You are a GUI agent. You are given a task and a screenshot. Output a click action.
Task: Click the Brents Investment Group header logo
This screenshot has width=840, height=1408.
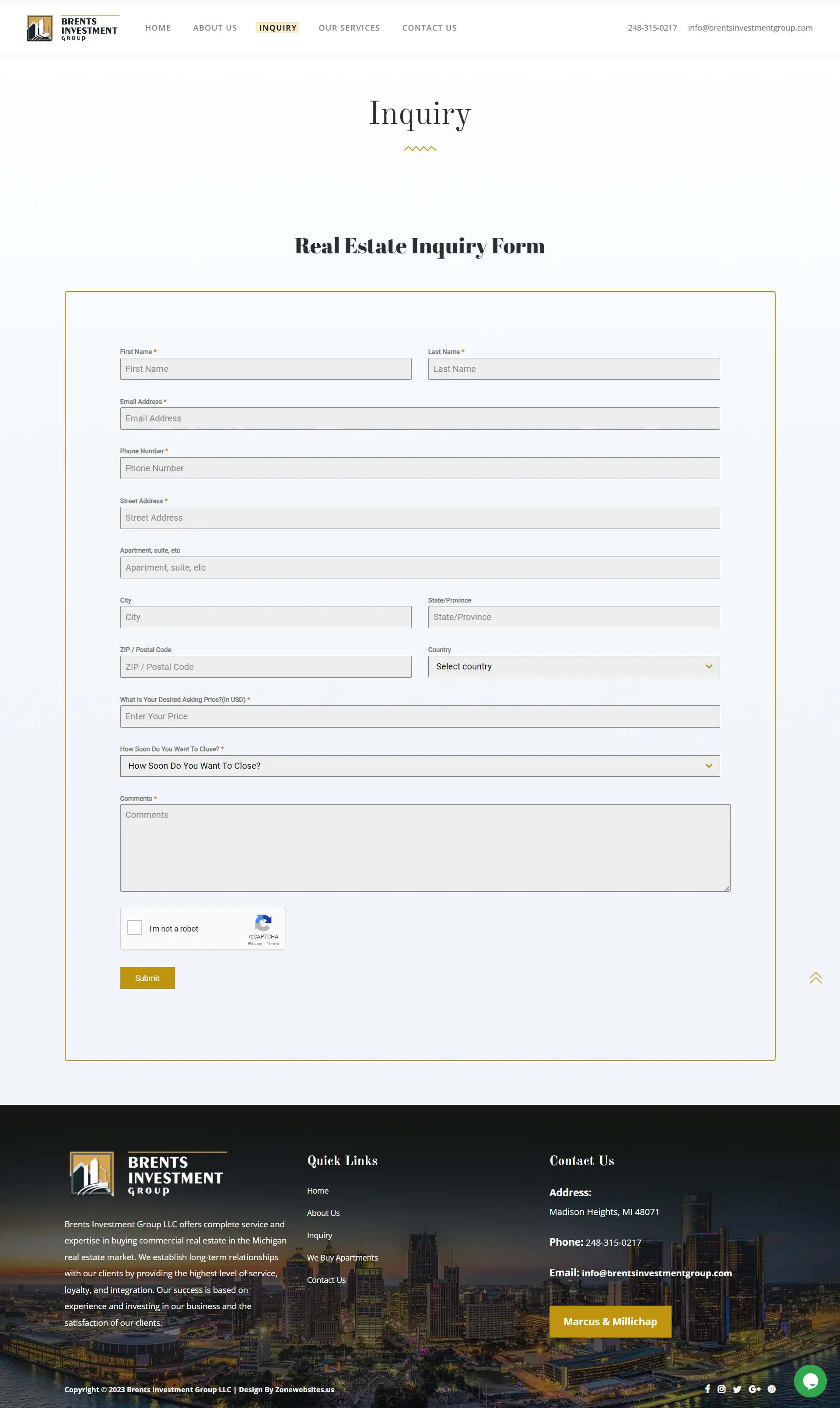(x=73, y=28)
